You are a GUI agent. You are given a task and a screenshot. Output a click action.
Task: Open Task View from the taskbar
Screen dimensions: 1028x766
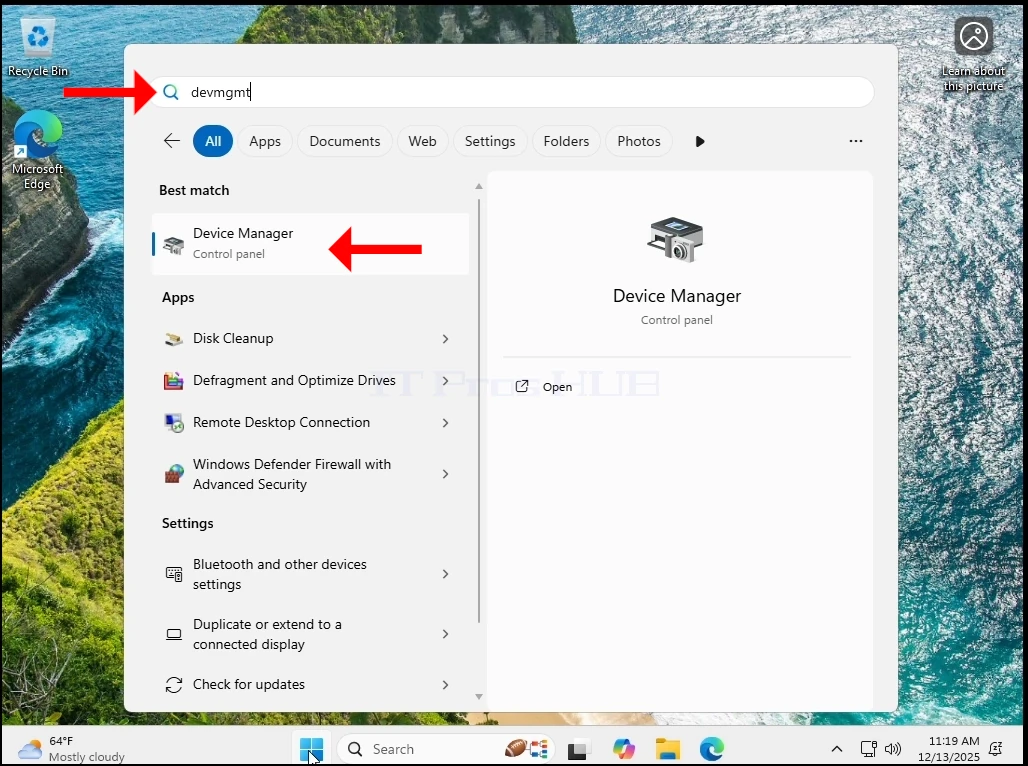[578, 749]
